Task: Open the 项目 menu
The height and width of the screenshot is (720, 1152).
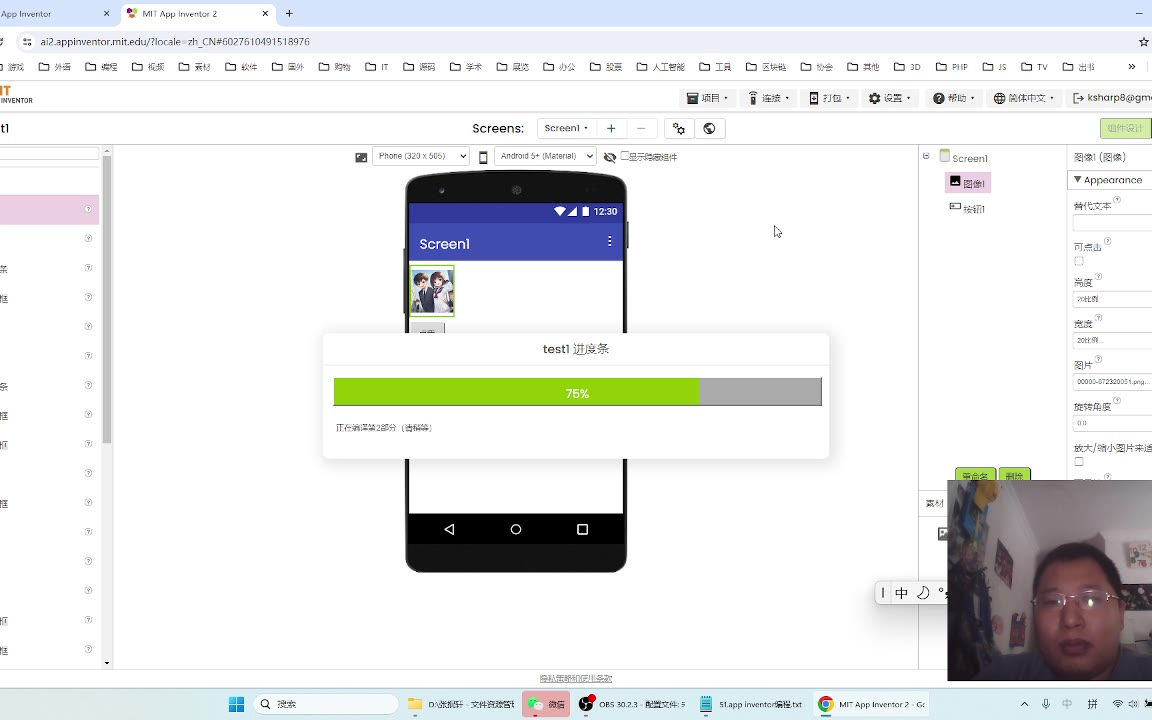Action: 708,98
